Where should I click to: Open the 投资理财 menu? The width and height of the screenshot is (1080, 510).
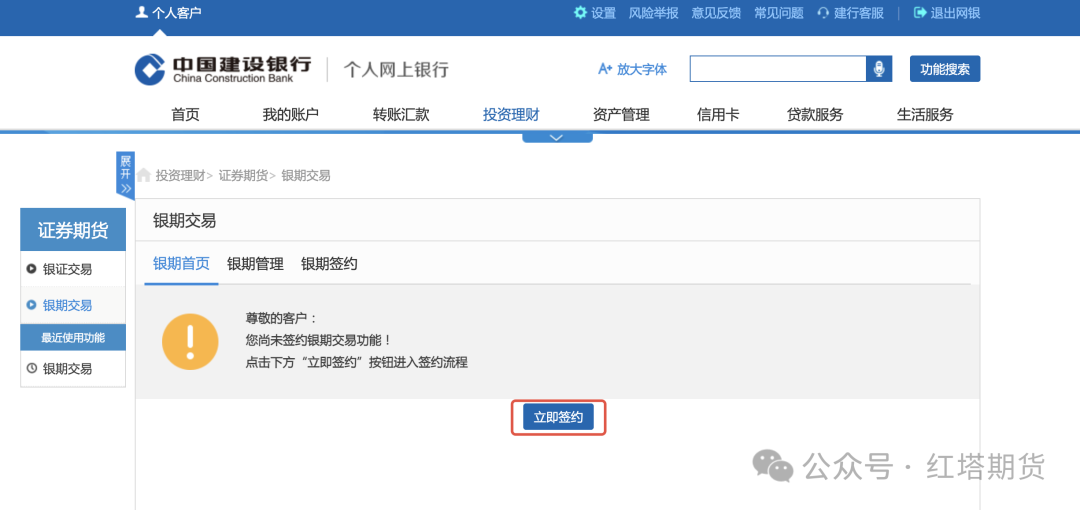click(x=511, y=115)
